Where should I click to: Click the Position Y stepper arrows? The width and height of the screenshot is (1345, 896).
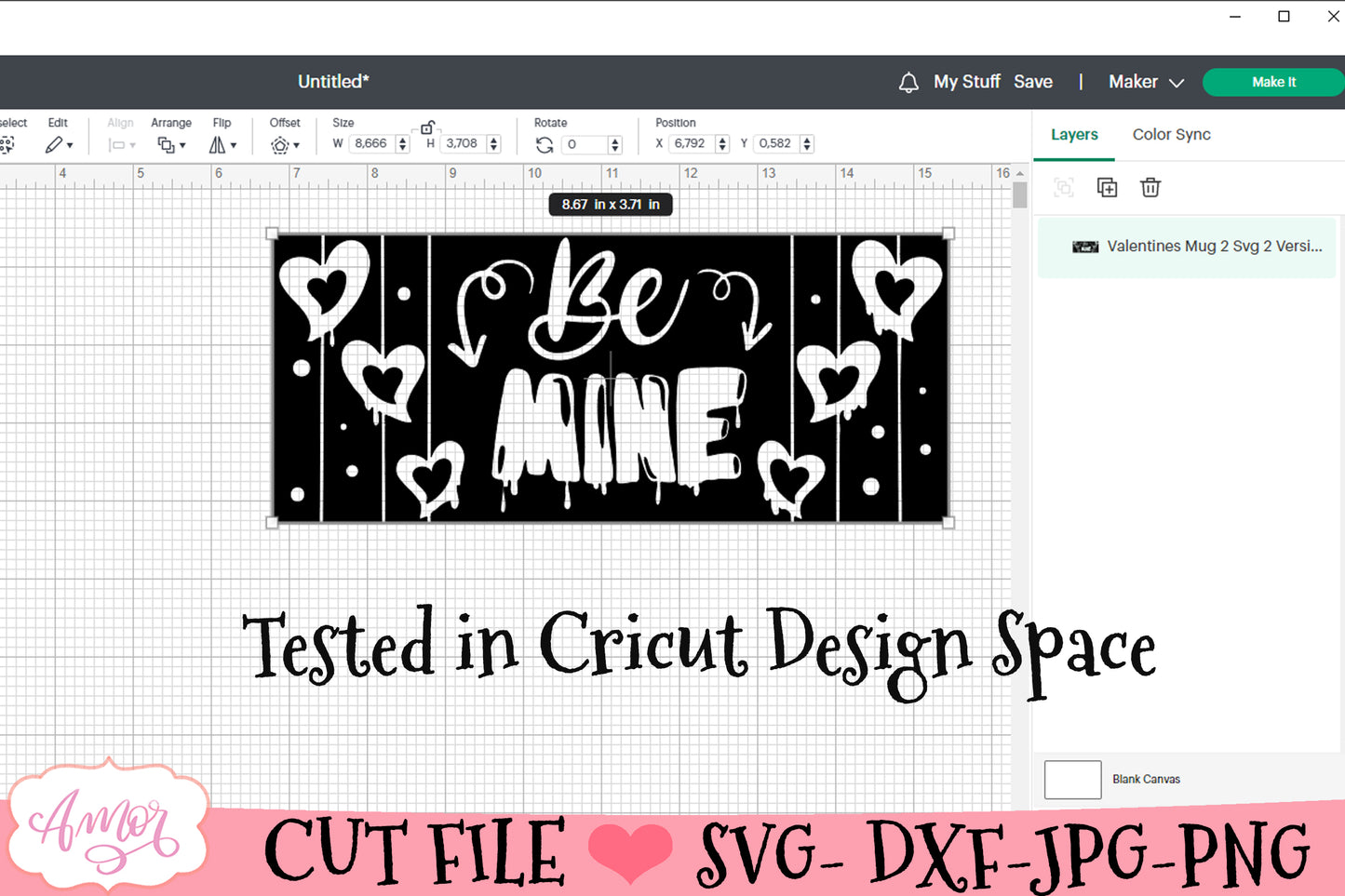807,143
